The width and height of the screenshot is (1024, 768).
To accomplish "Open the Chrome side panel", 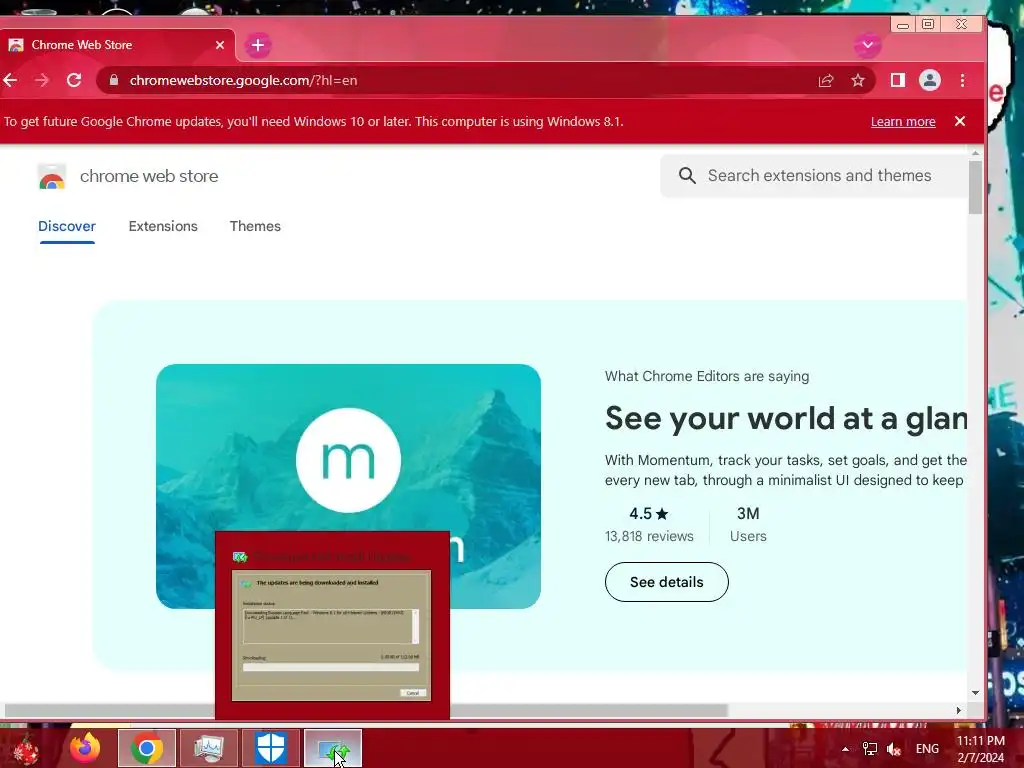I will click(x=898, y=80).
